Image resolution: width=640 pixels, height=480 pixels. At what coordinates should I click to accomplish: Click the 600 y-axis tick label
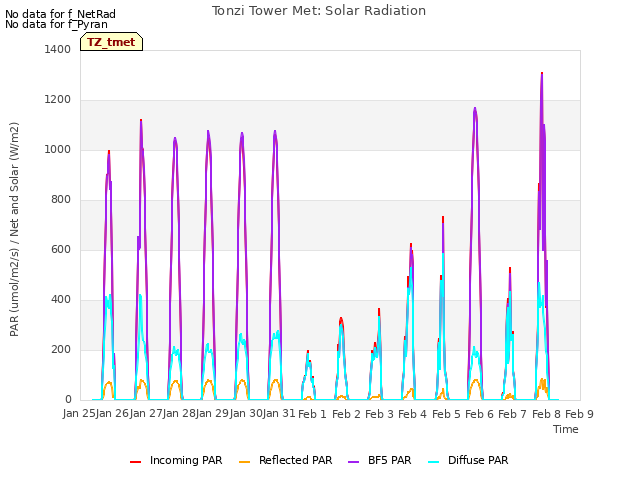coord(61,249)
